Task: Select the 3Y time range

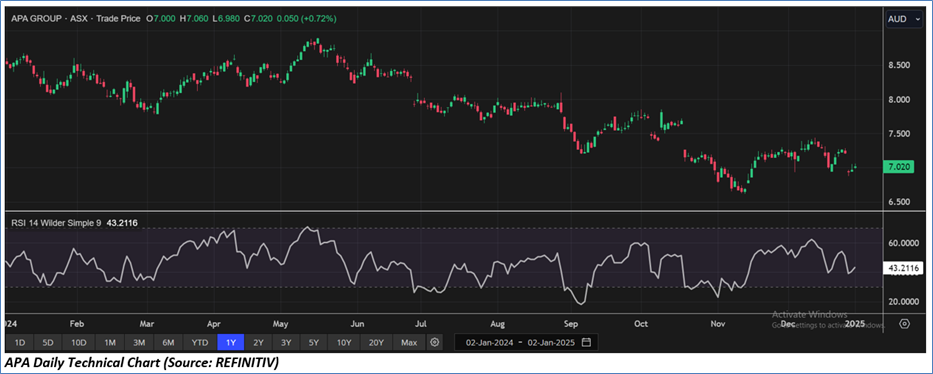Action: (286, 342)
